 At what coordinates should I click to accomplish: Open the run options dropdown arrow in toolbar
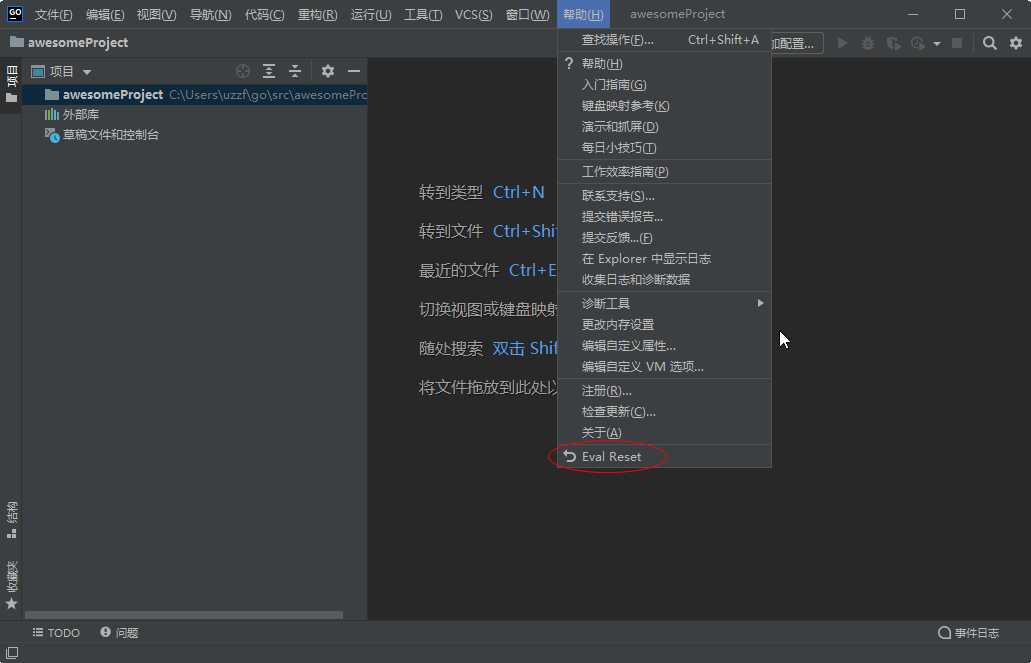pyautogui.click(x=937, y=44)
